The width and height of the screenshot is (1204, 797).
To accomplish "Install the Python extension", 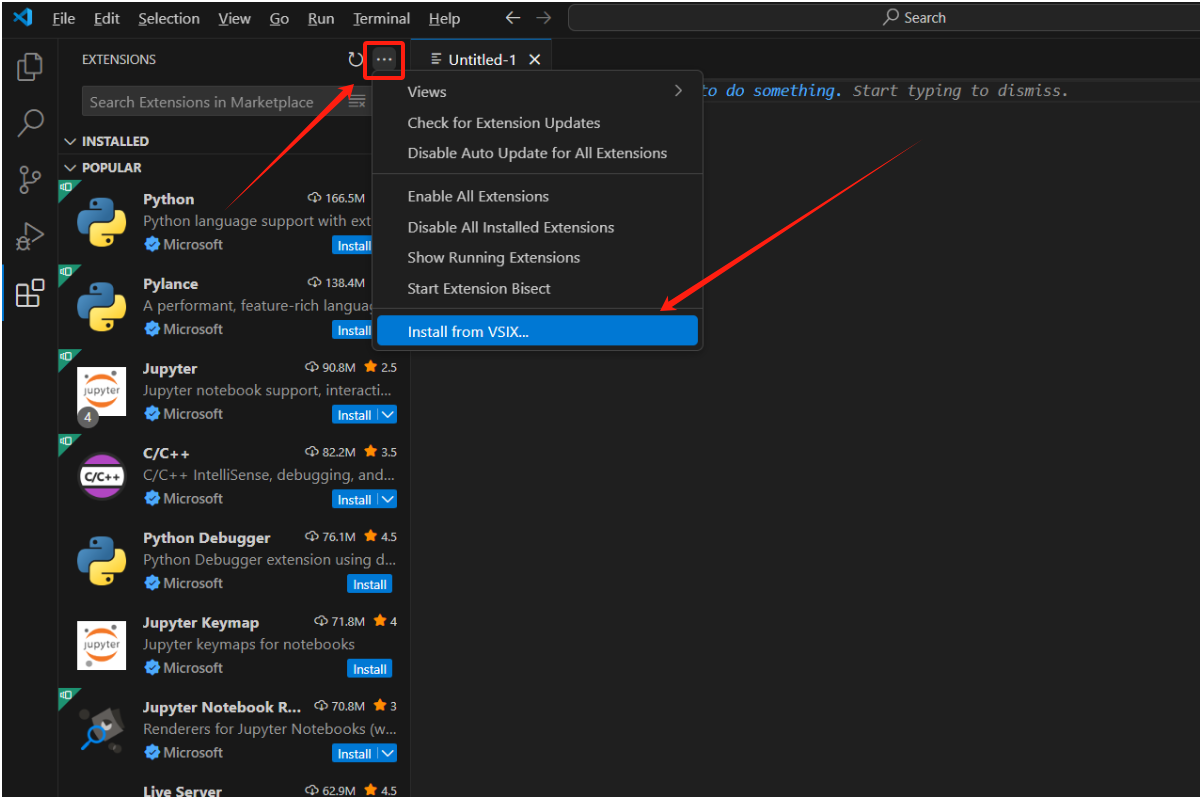I will 353,246.
